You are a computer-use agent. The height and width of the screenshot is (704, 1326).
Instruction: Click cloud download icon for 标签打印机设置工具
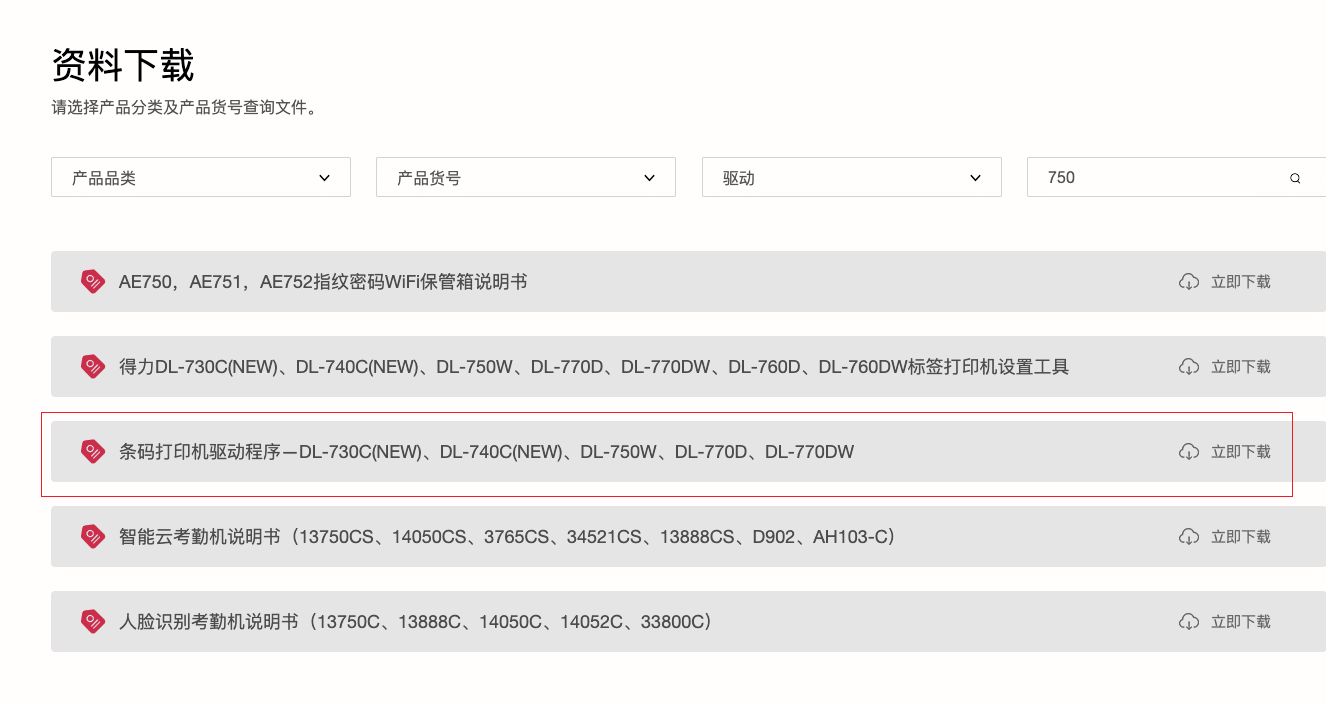[1188, 367]
